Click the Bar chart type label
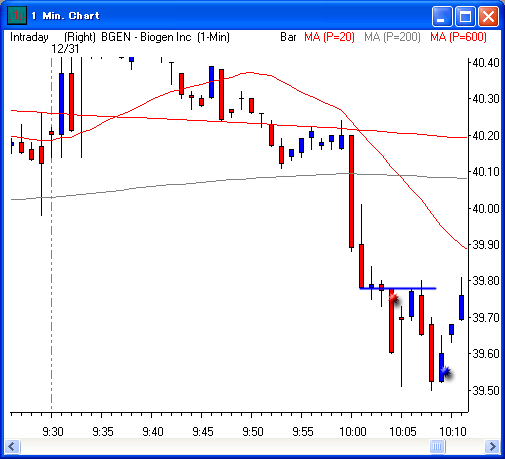The width and height of the screenshot is (505, 459). click(288, 37)
